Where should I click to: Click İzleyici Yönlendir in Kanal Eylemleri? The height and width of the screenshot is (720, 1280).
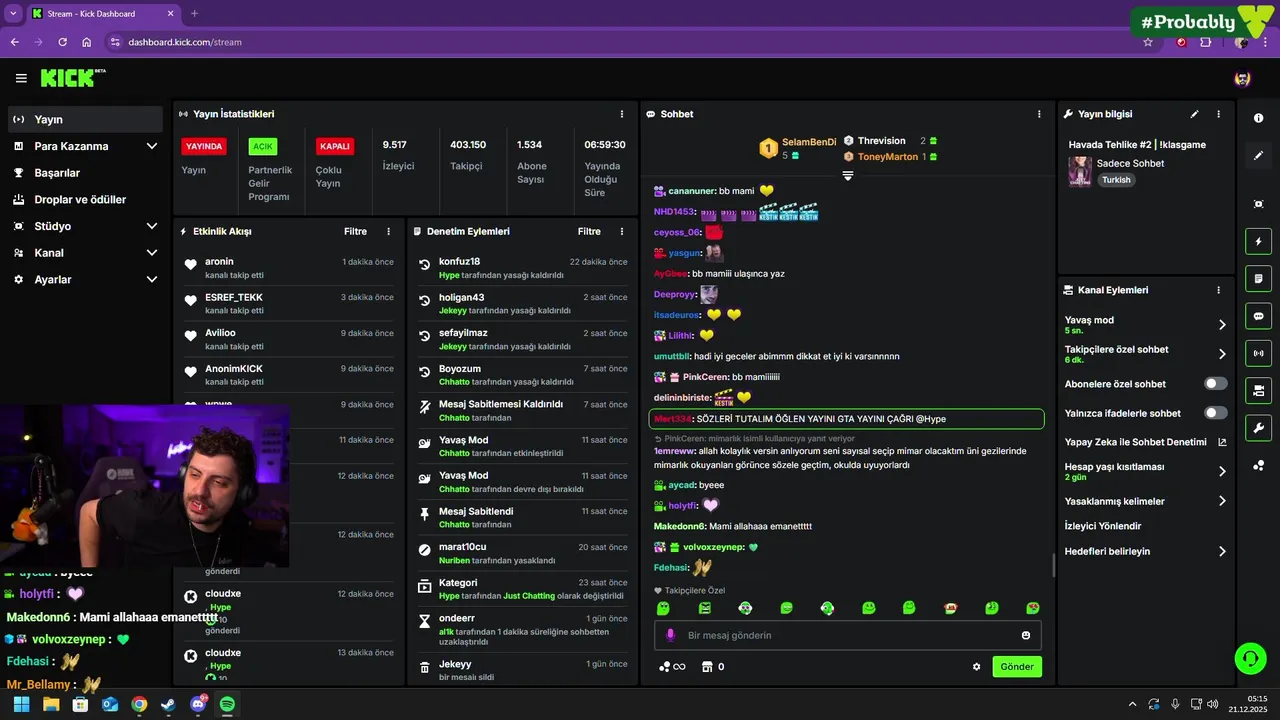tap(1103, 526)
